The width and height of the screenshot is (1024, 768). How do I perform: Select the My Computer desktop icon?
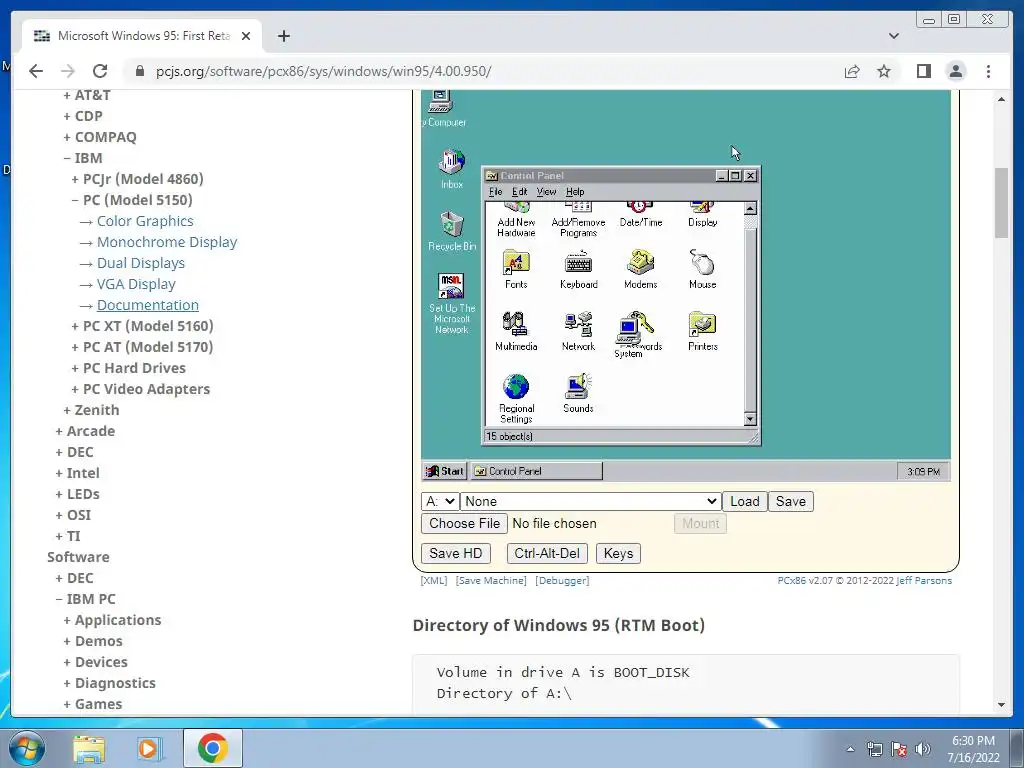pyautogui.click(x=444, y=108)
